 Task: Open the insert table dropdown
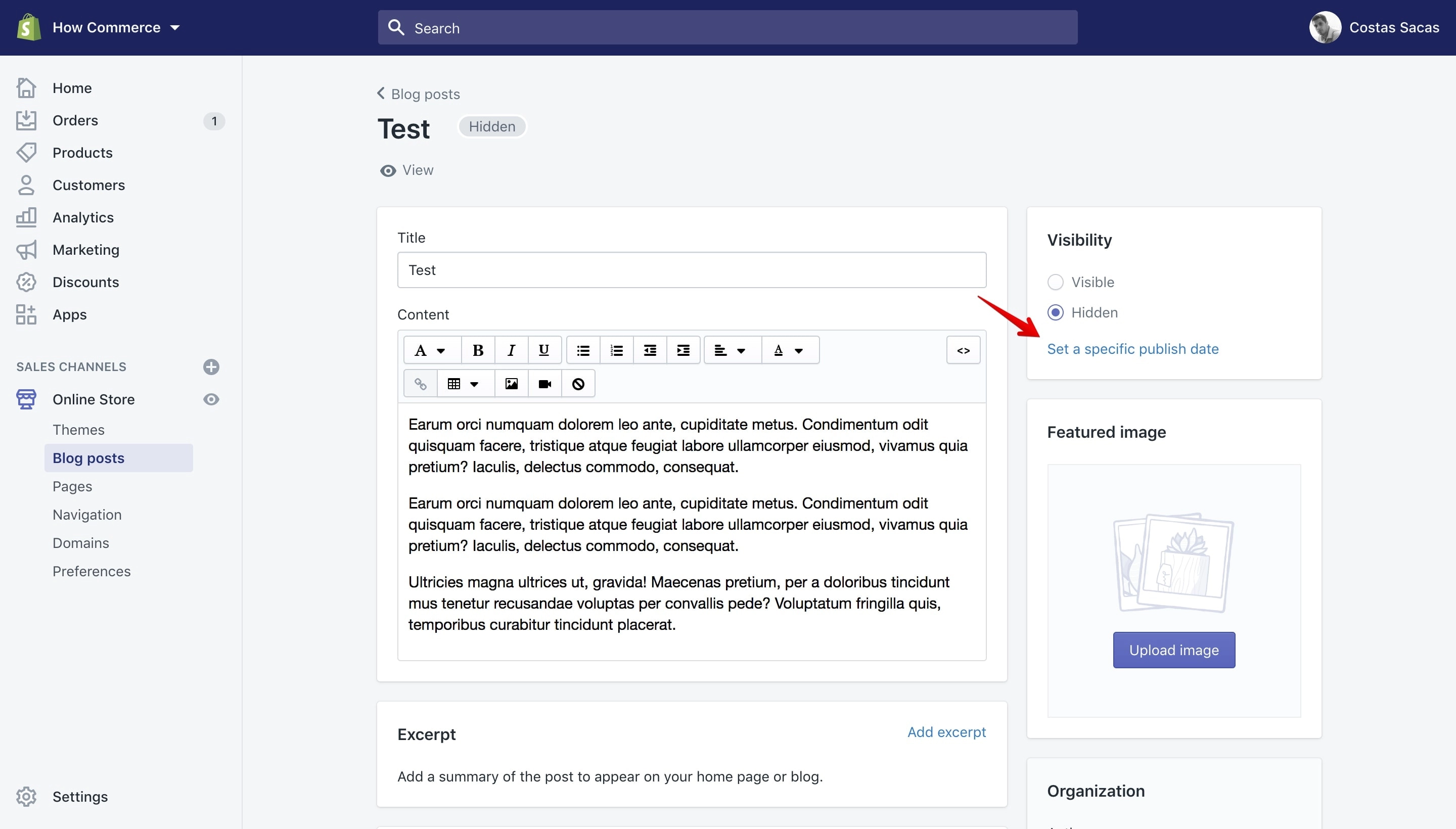click(465, 384)
